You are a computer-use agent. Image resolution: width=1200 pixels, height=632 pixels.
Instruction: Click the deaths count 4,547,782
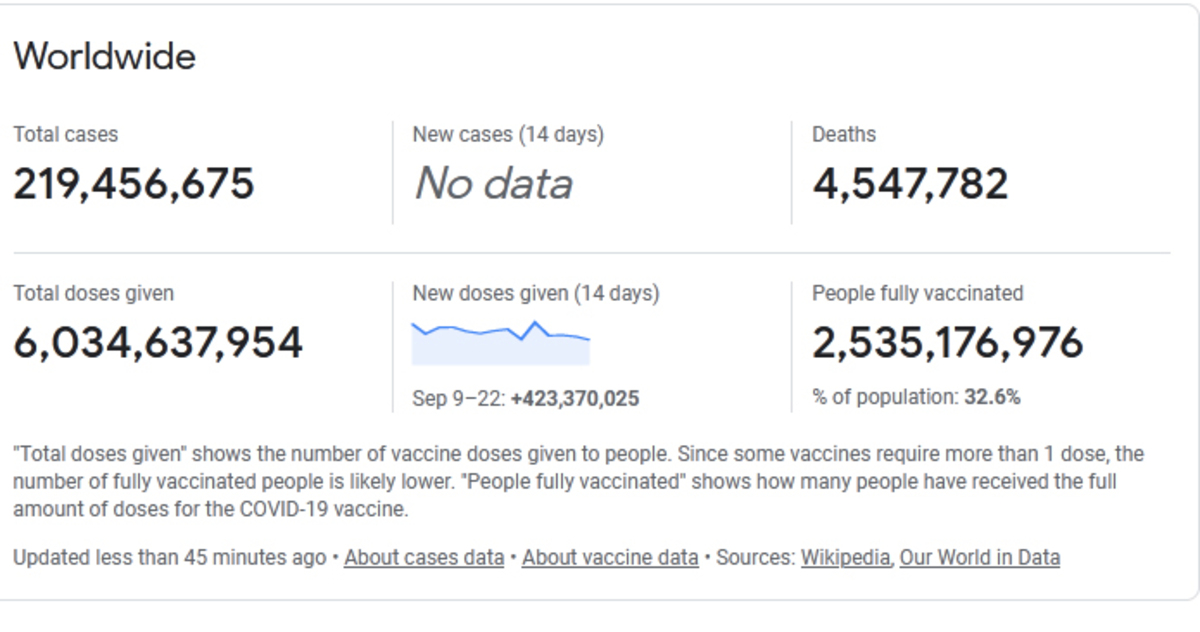pos(910,184)
